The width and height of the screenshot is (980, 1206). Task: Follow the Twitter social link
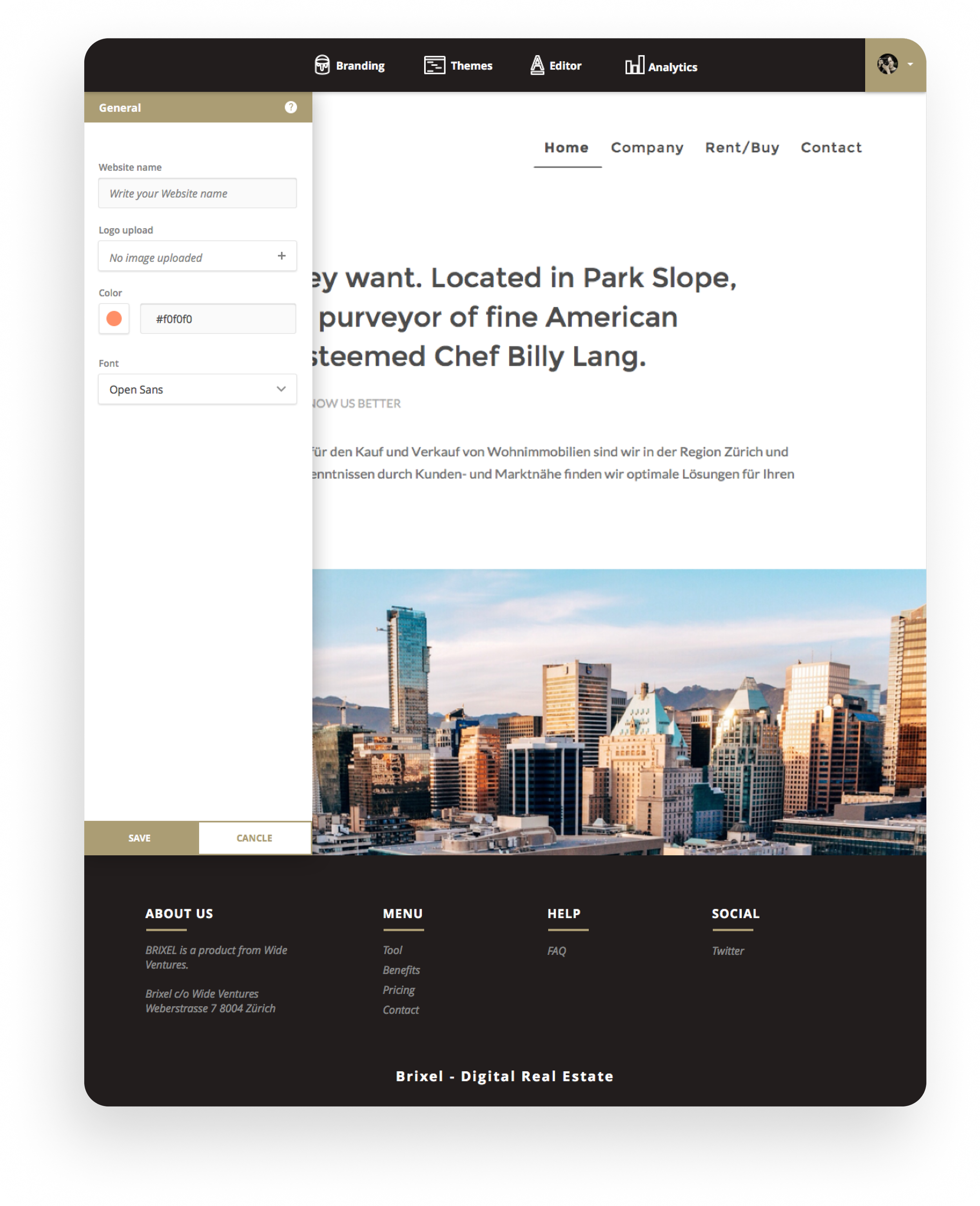(x=728, y=951)
